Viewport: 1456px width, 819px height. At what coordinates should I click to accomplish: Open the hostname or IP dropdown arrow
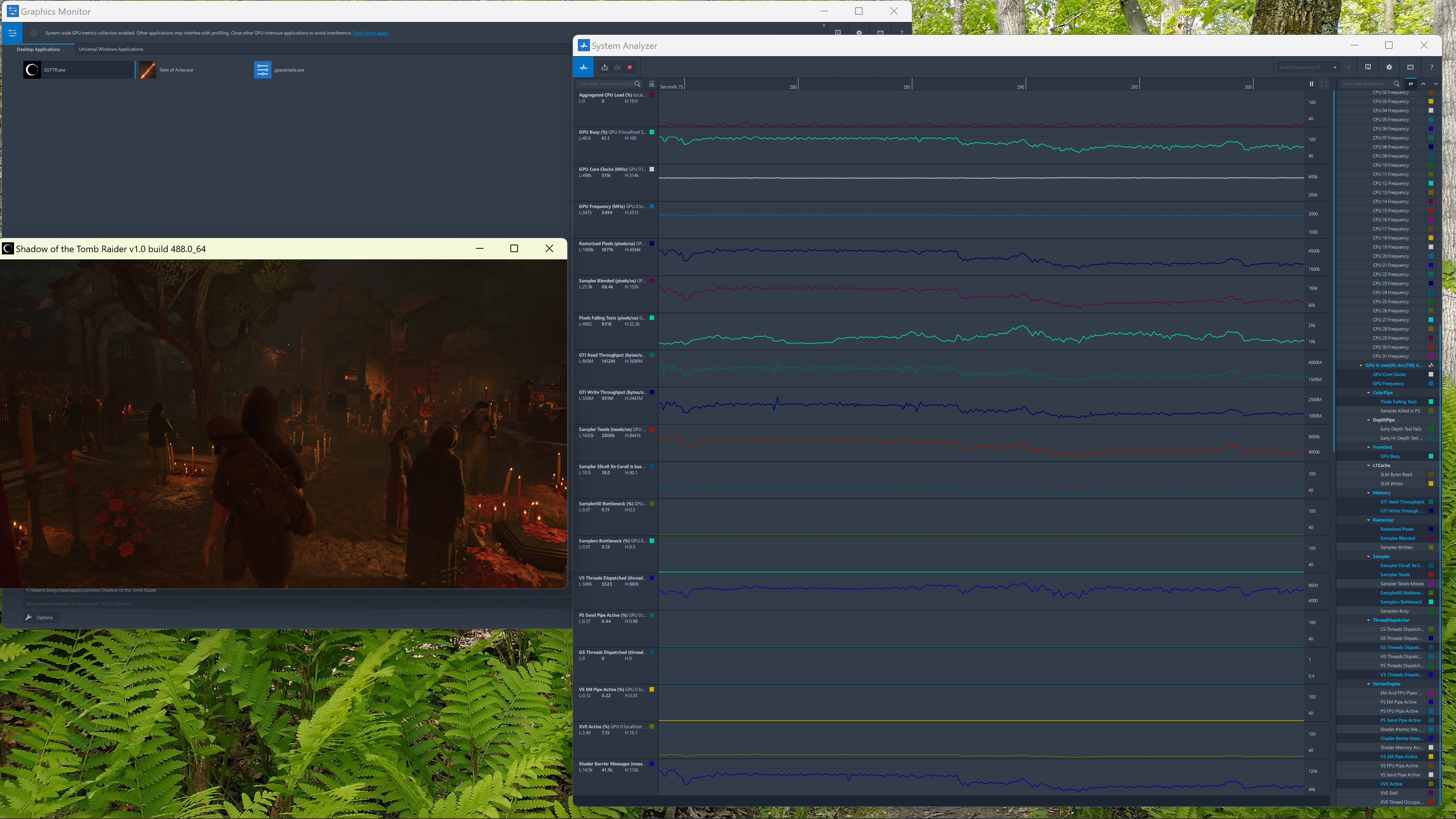pyautogui.click(x=1335, y=67)
